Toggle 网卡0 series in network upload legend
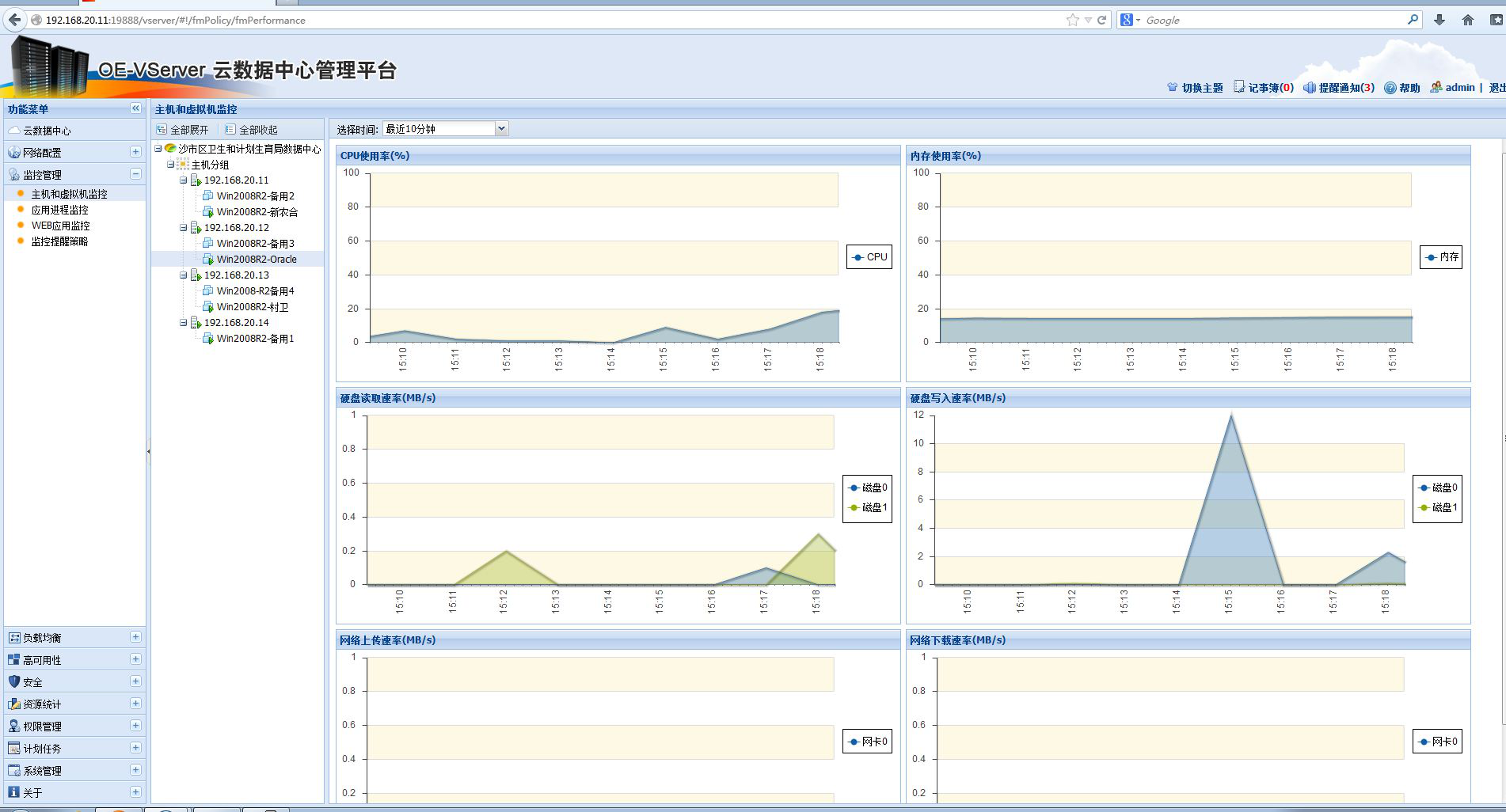This screenshot has width=1506, height=812. point(868,742)
